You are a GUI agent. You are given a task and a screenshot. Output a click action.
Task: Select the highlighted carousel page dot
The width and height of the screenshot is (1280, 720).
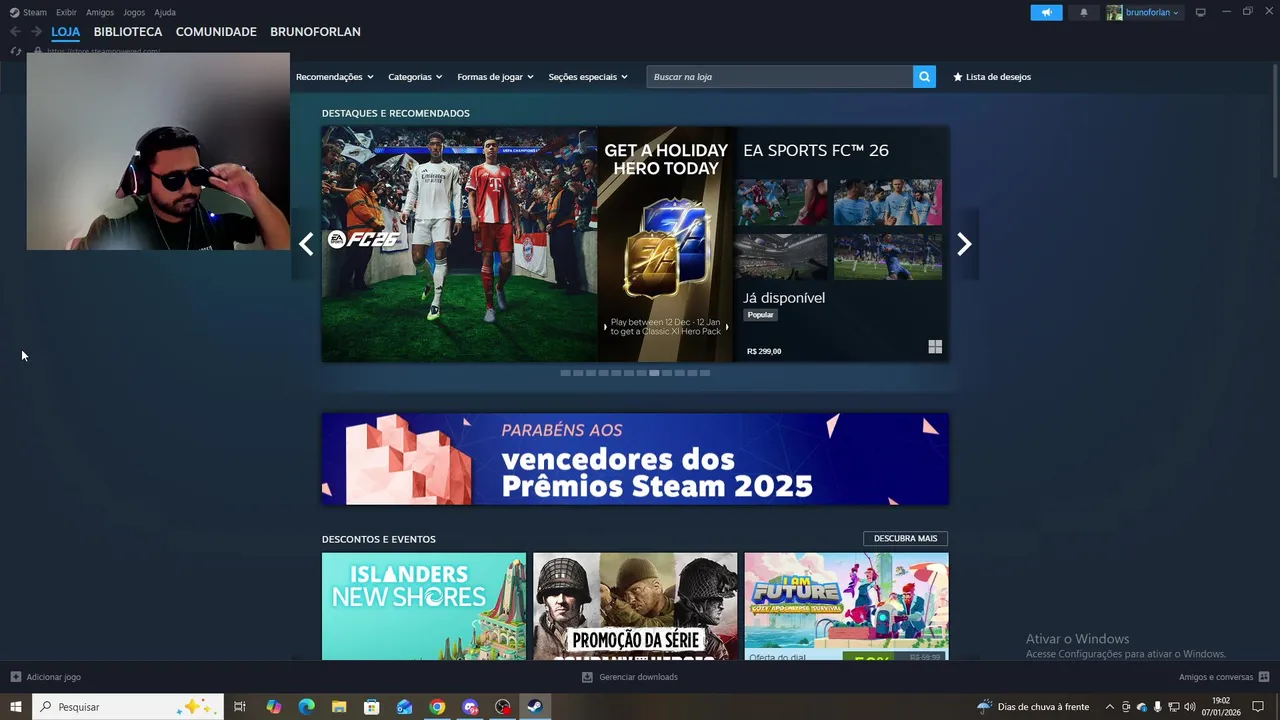tap(654, 373)
